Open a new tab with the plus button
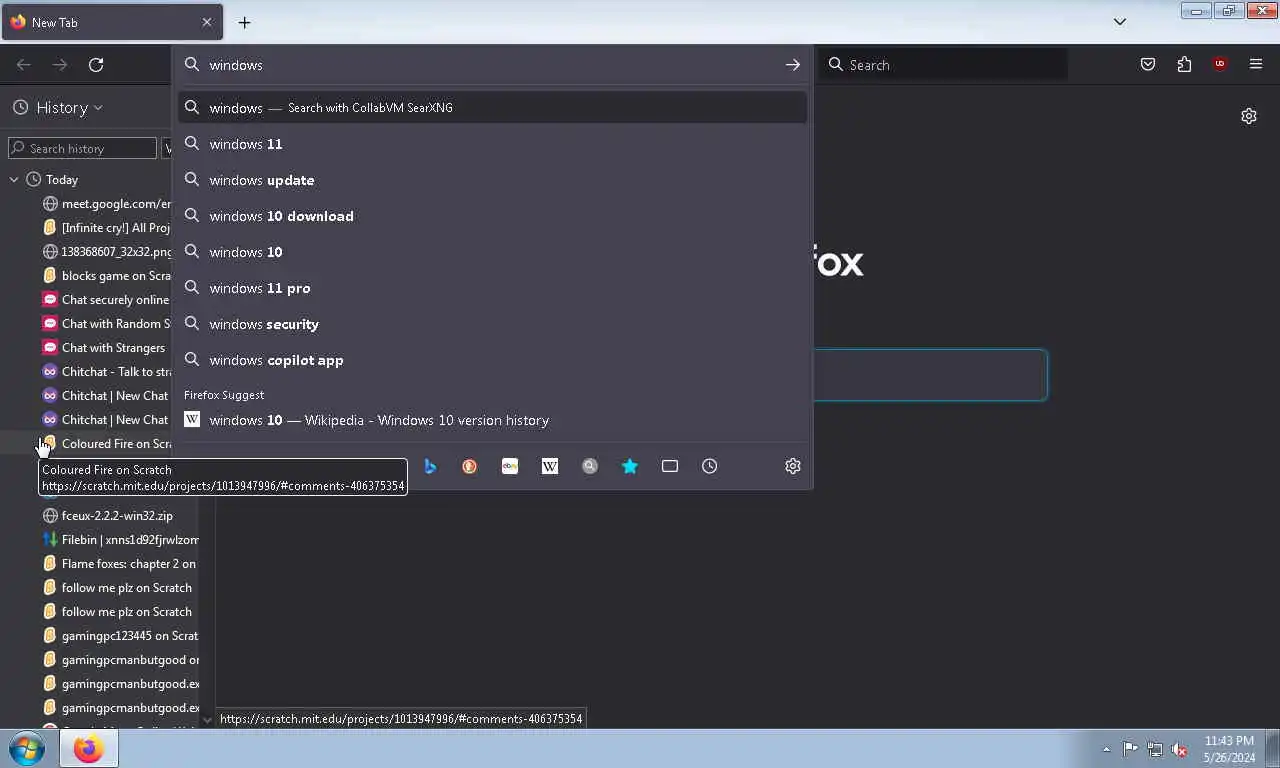Screen dimensions: 1280x768 [x=244, y=22]
